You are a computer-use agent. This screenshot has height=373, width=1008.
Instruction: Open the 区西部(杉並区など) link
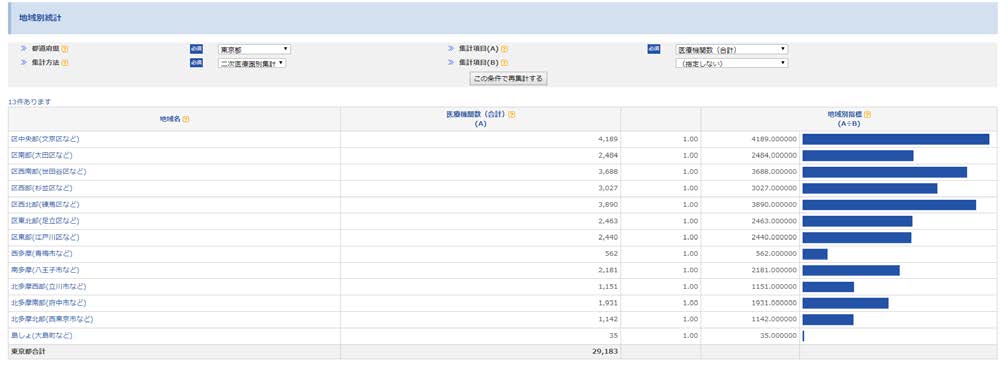click(x=42, y=188)
